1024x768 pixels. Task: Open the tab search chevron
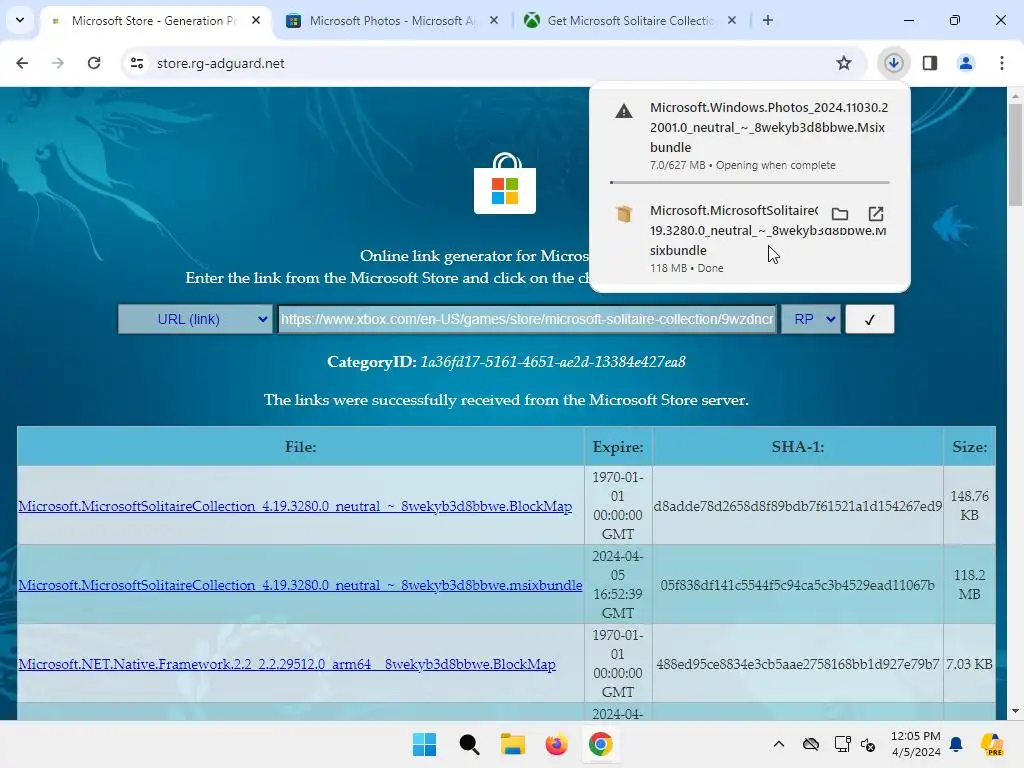coord(20,20)
